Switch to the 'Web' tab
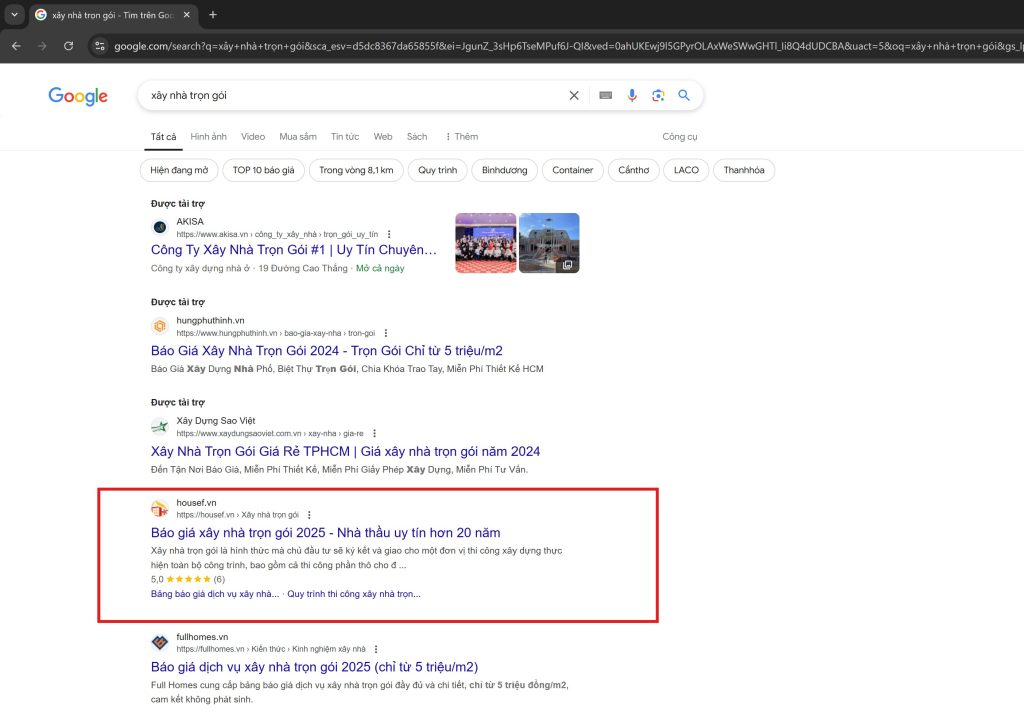 click(x=383, y=136)
